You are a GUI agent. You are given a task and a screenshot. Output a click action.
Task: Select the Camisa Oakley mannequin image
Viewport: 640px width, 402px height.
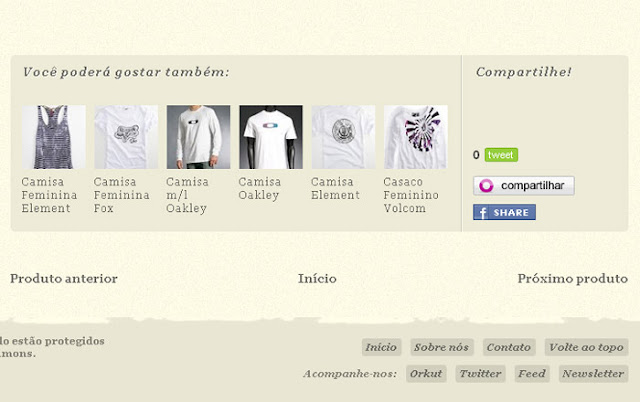[271, 137]
